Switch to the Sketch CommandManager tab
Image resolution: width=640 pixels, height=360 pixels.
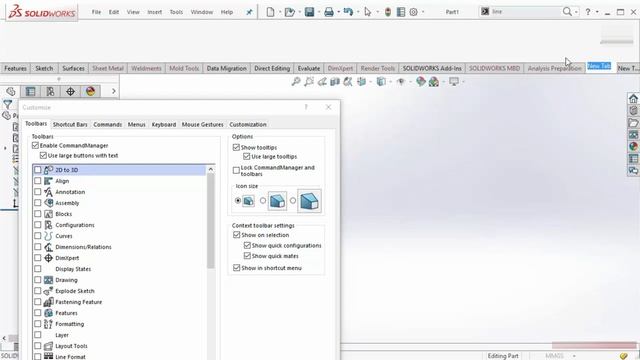click(44, 68)
